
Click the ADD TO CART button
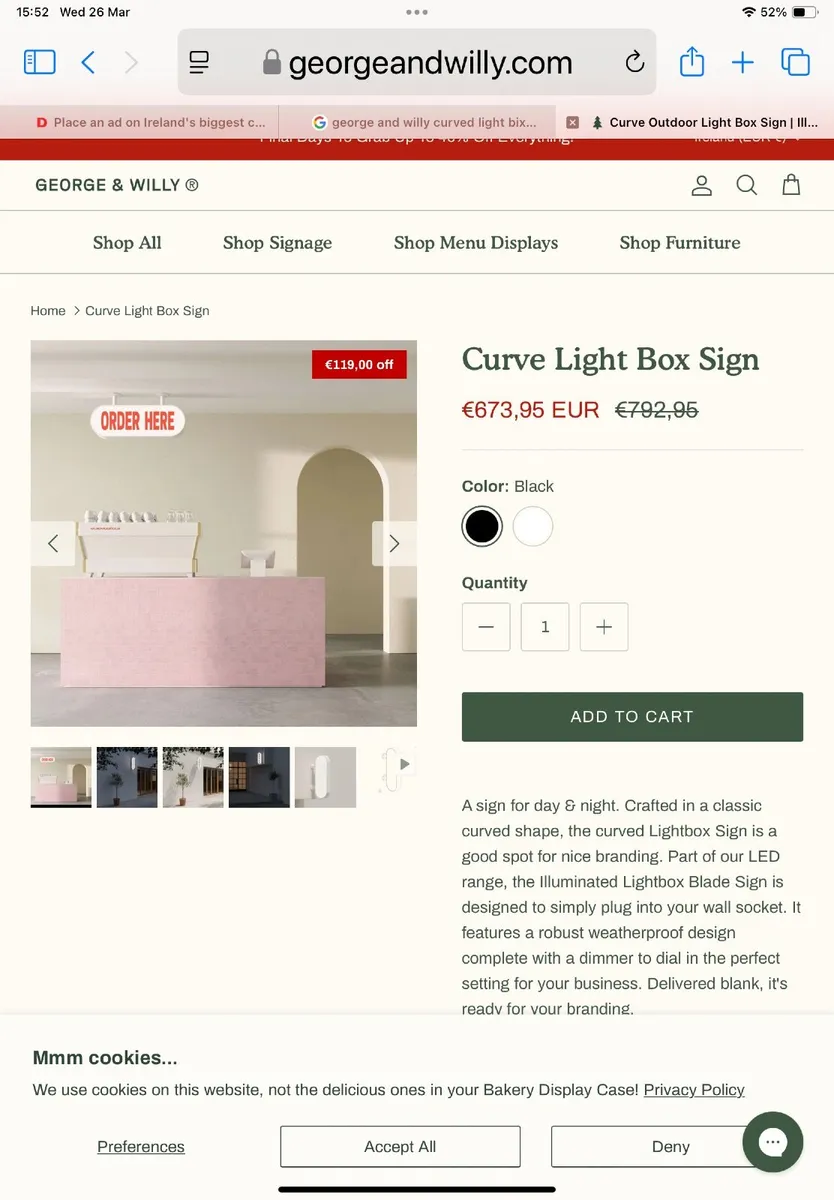(632, 717)
